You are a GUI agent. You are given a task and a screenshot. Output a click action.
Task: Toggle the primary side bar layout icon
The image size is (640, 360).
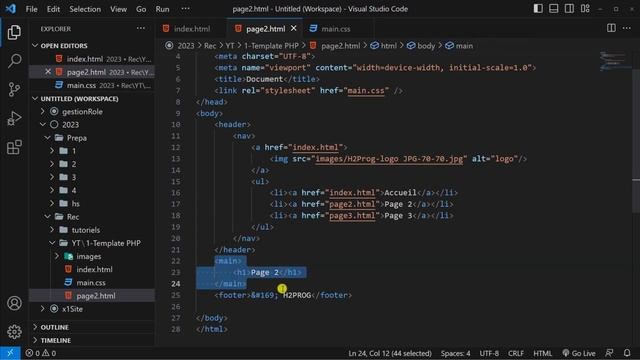tap(538, 9)
